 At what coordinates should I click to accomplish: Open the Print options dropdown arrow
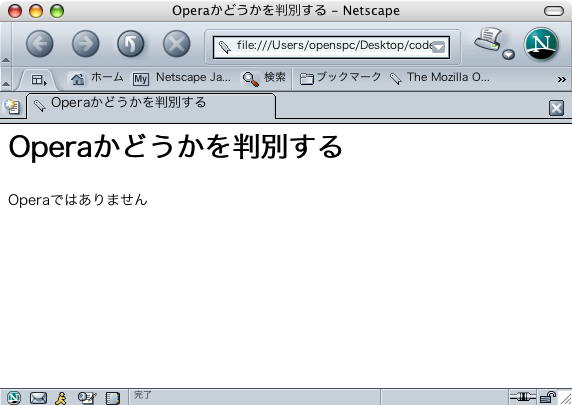pyautogui.click(x=508, y=55)
